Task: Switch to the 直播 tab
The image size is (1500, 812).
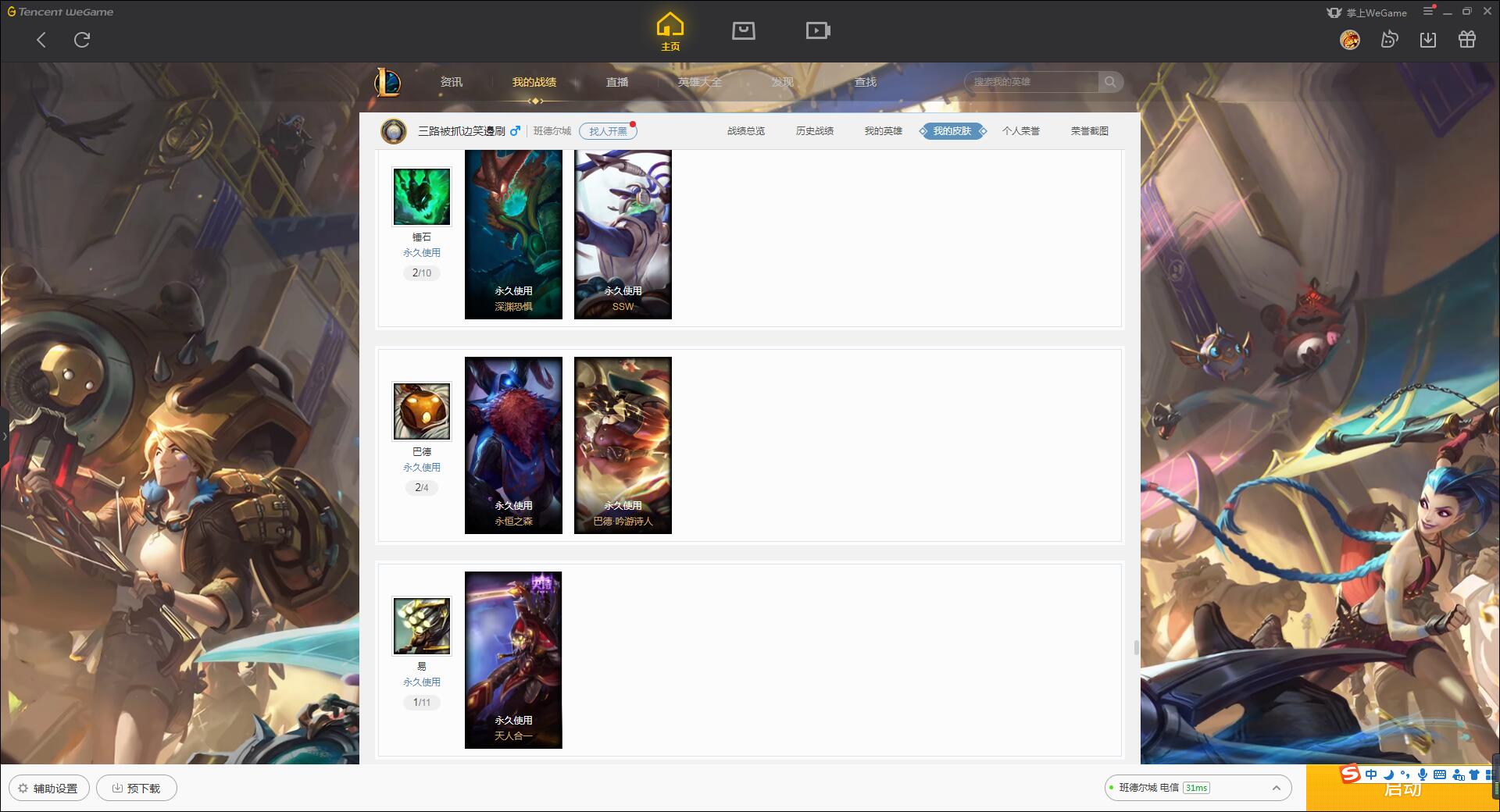Action: (x=617, y=82)
